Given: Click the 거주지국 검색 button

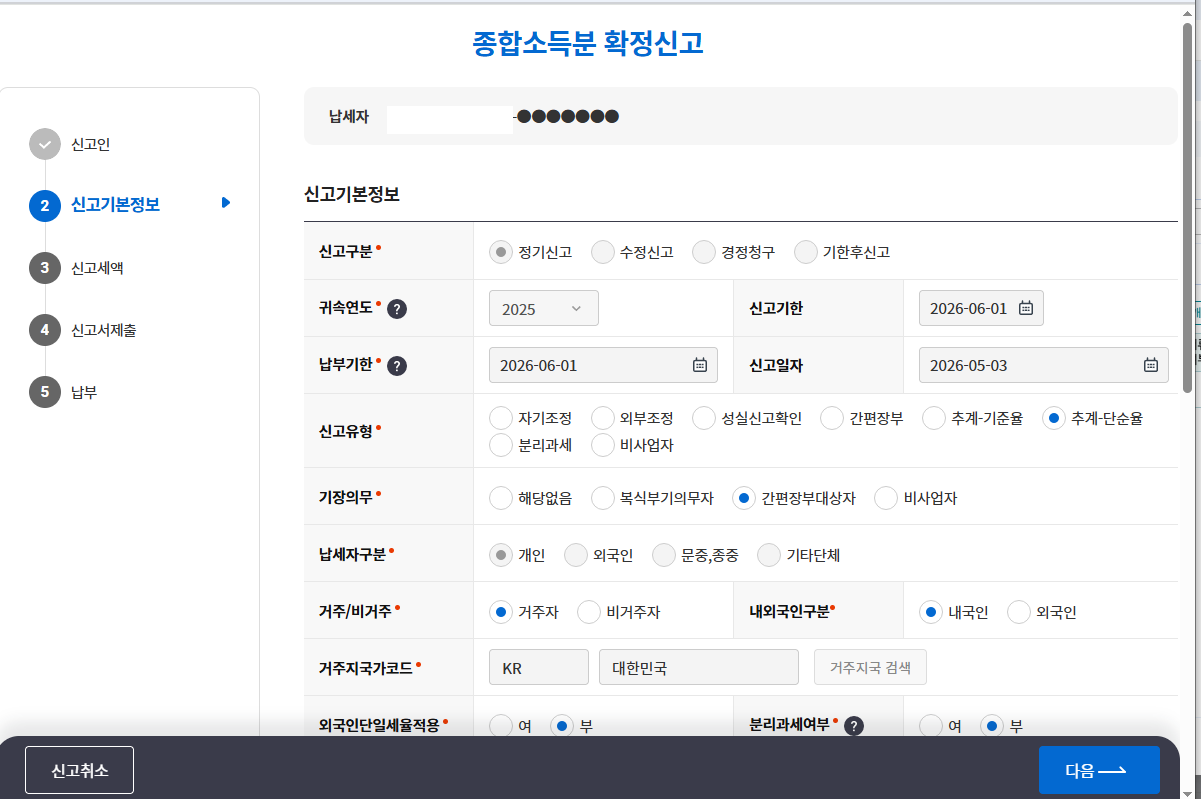Looking at the screenshot, I should click(x=870, y=668).
